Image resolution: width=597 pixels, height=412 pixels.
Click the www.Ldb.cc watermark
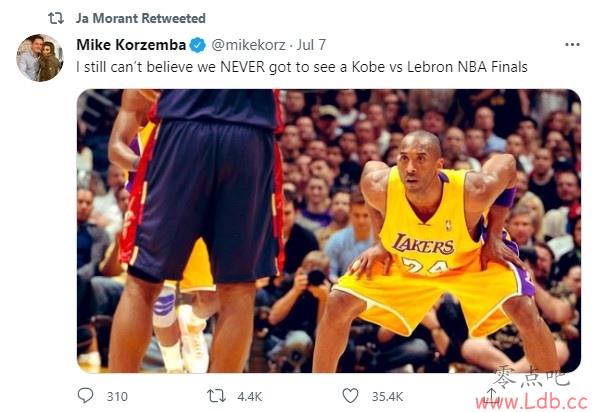[531, 402]
